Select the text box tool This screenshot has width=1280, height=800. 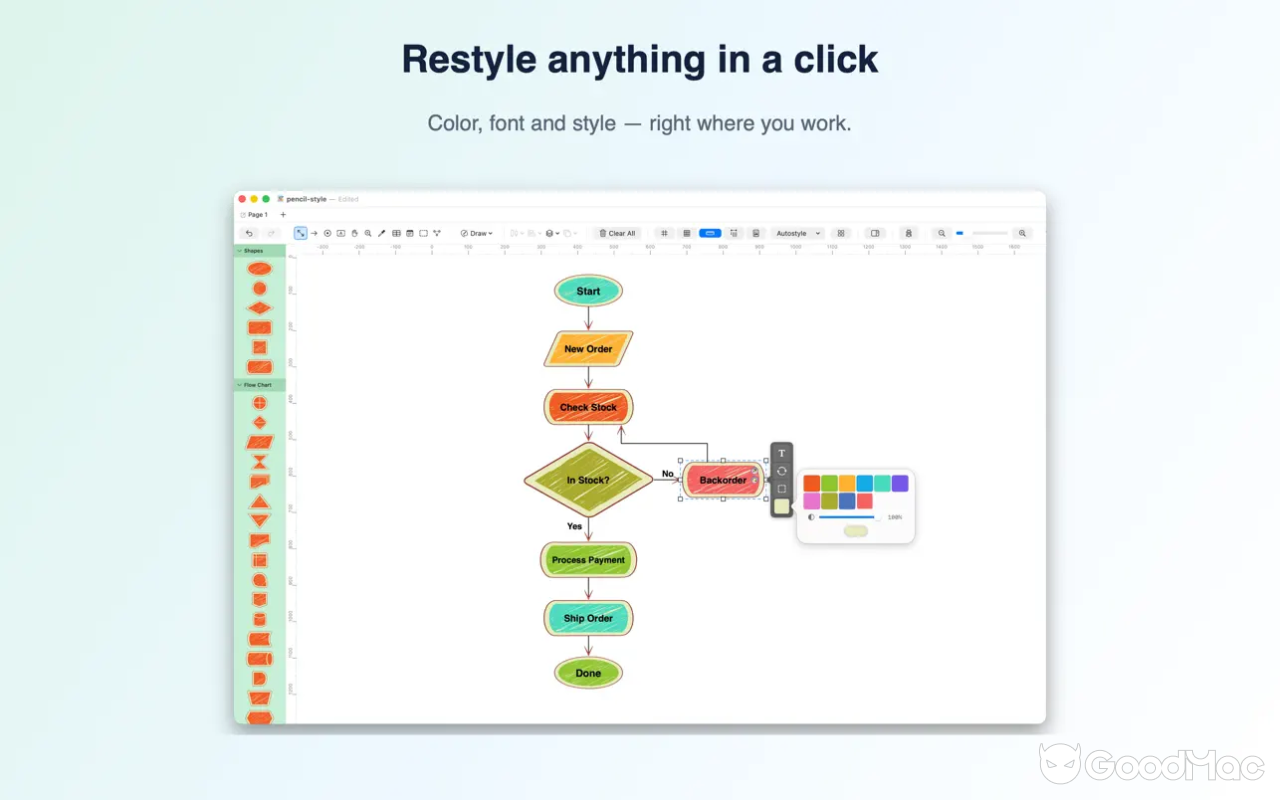[x=341, y=233]
